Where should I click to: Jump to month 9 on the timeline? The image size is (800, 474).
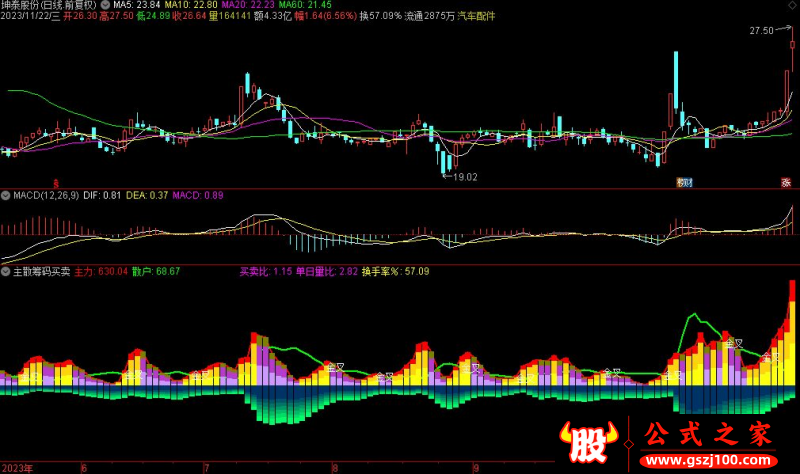(x=476, y=468)
